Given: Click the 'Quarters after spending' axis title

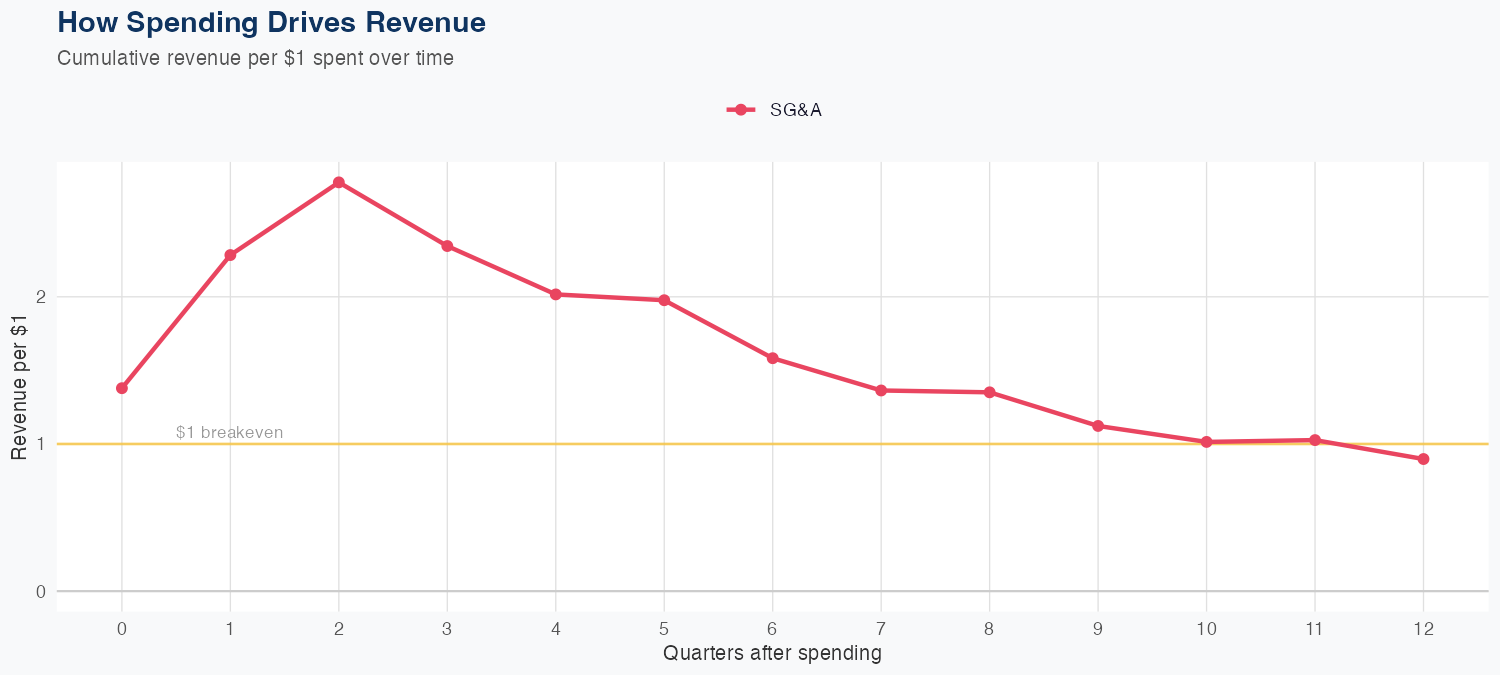Looking at the screenshot, I should pos(772,654).
